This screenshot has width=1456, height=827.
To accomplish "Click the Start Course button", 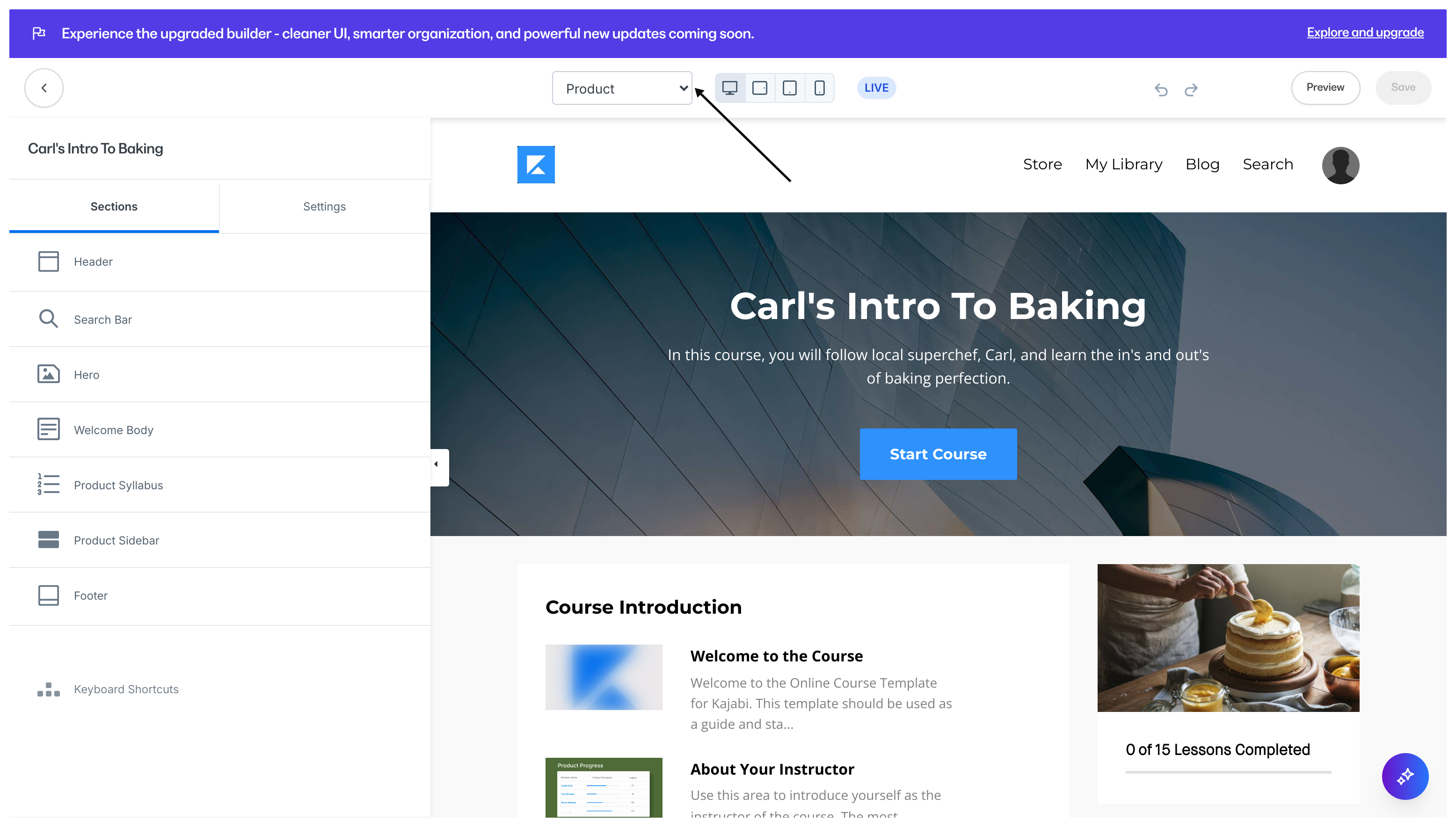I will [938, 454].
